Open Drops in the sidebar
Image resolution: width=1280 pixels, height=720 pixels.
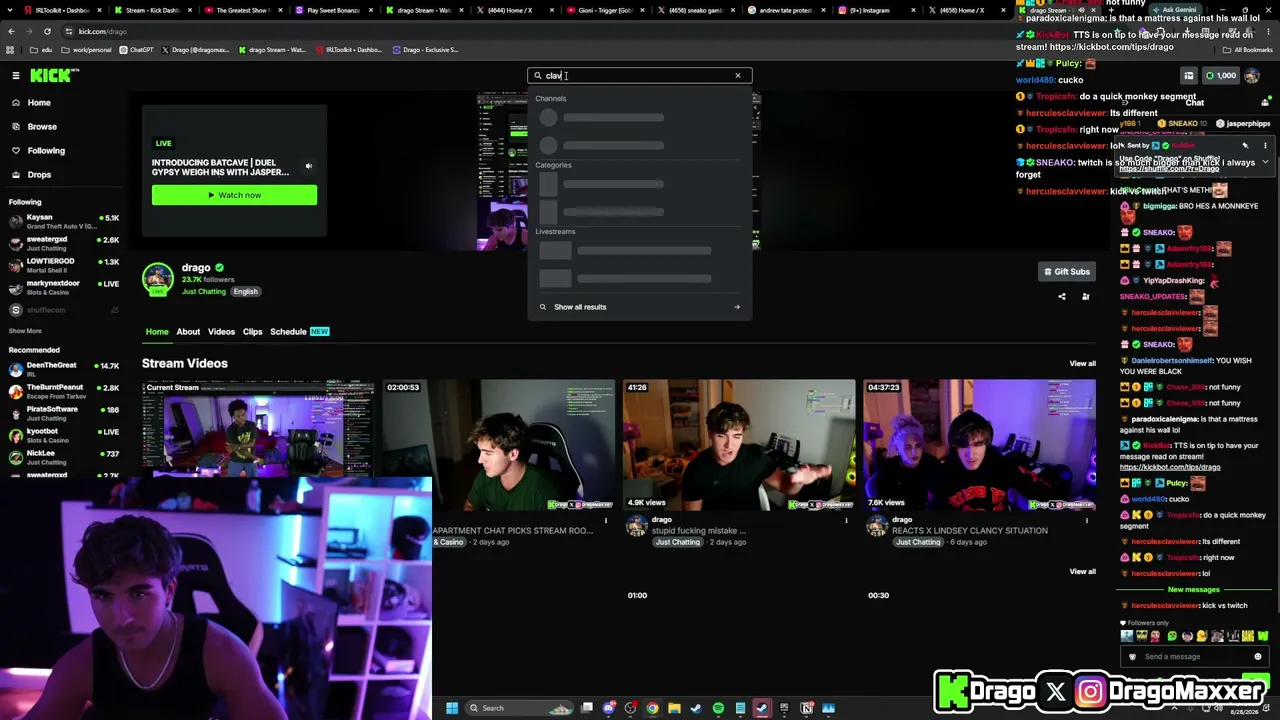tap(39, 175)
